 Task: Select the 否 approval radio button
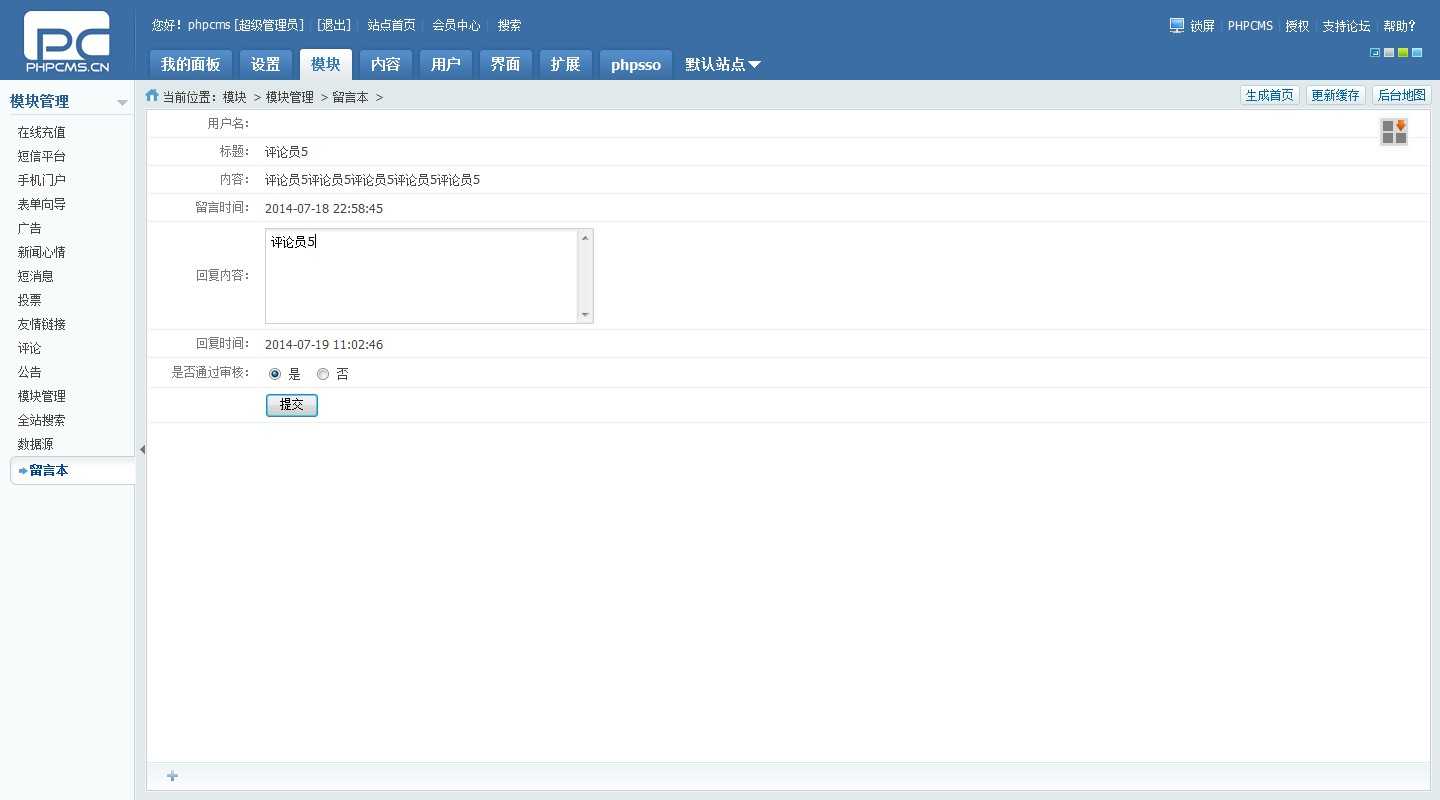coord(322,374)
